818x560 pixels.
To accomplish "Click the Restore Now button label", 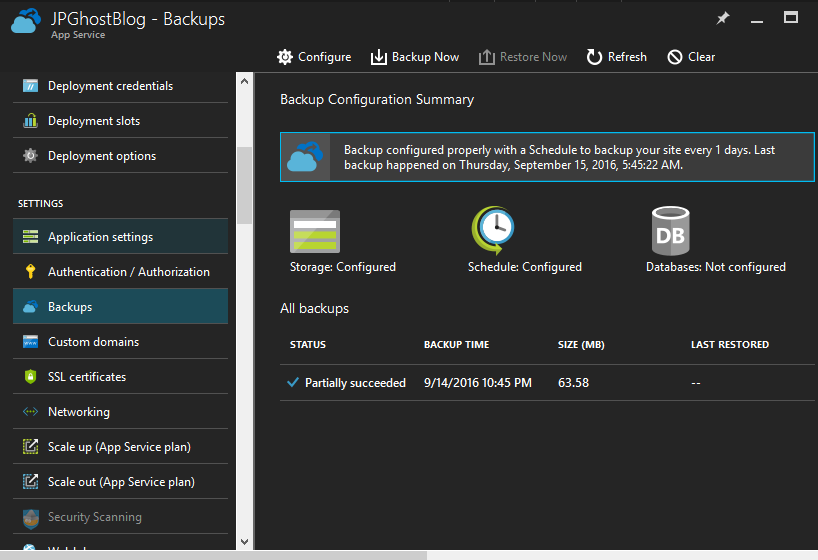I will pyautogui.click(x=533, y=57).
